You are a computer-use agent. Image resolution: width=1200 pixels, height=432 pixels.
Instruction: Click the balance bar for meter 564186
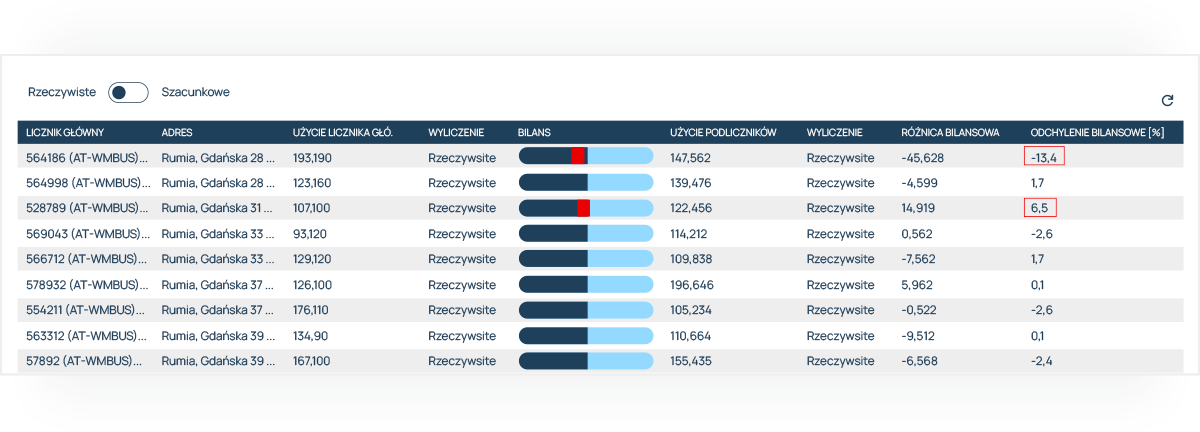585,156
